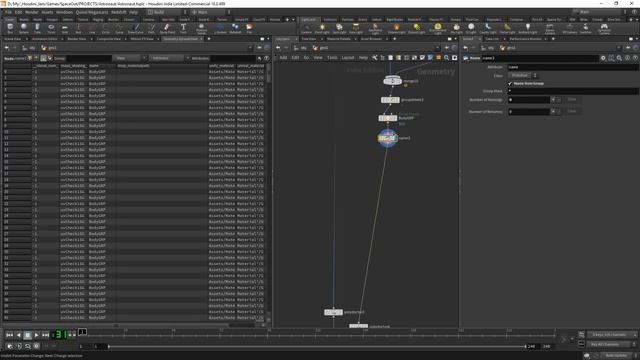Select the Sphere shelf tool
Viewport: 640px width, 360px height.
tap(24, 28)
